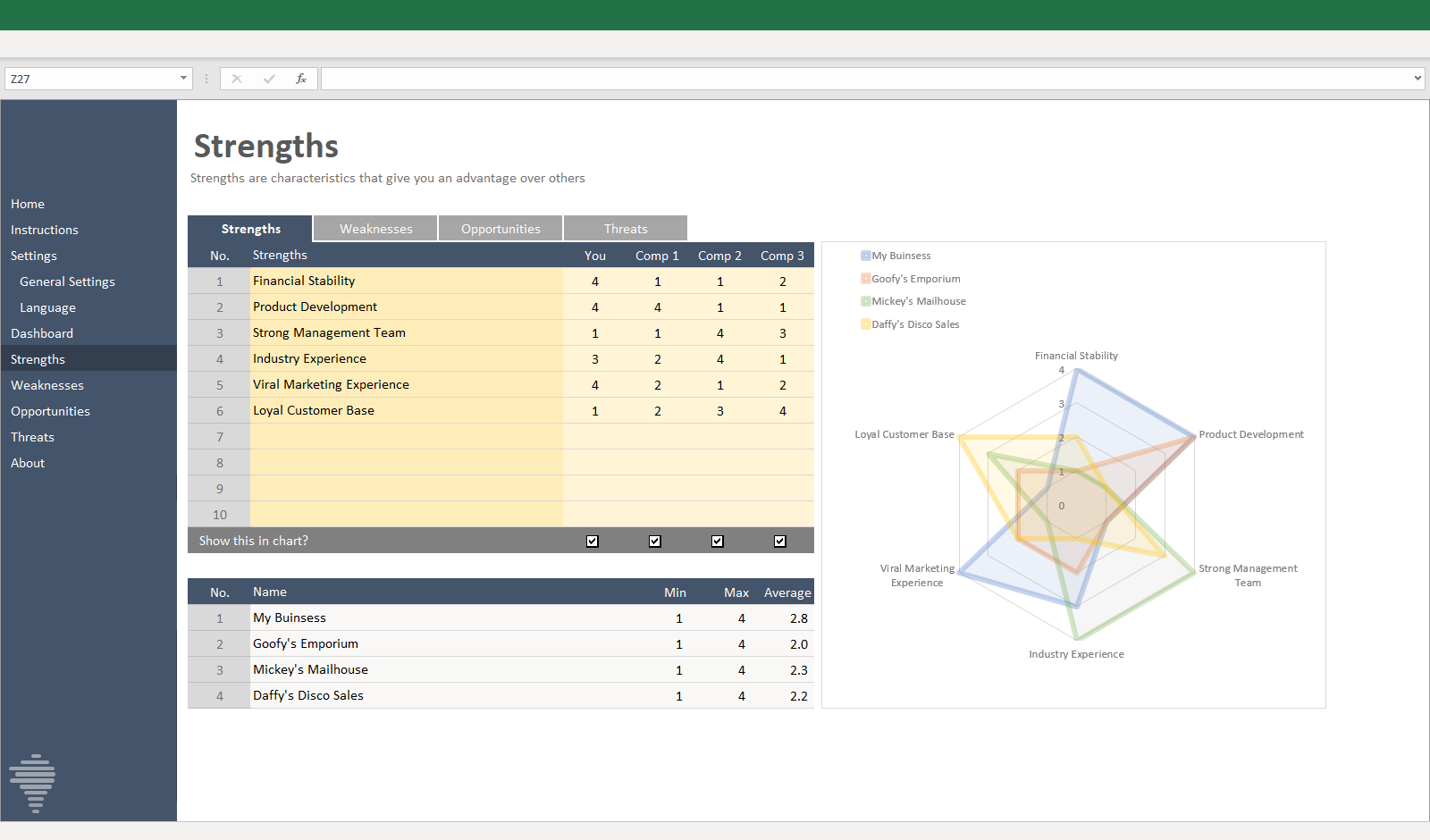Click the Daffy's Disco Sales name row

(500, 695)
